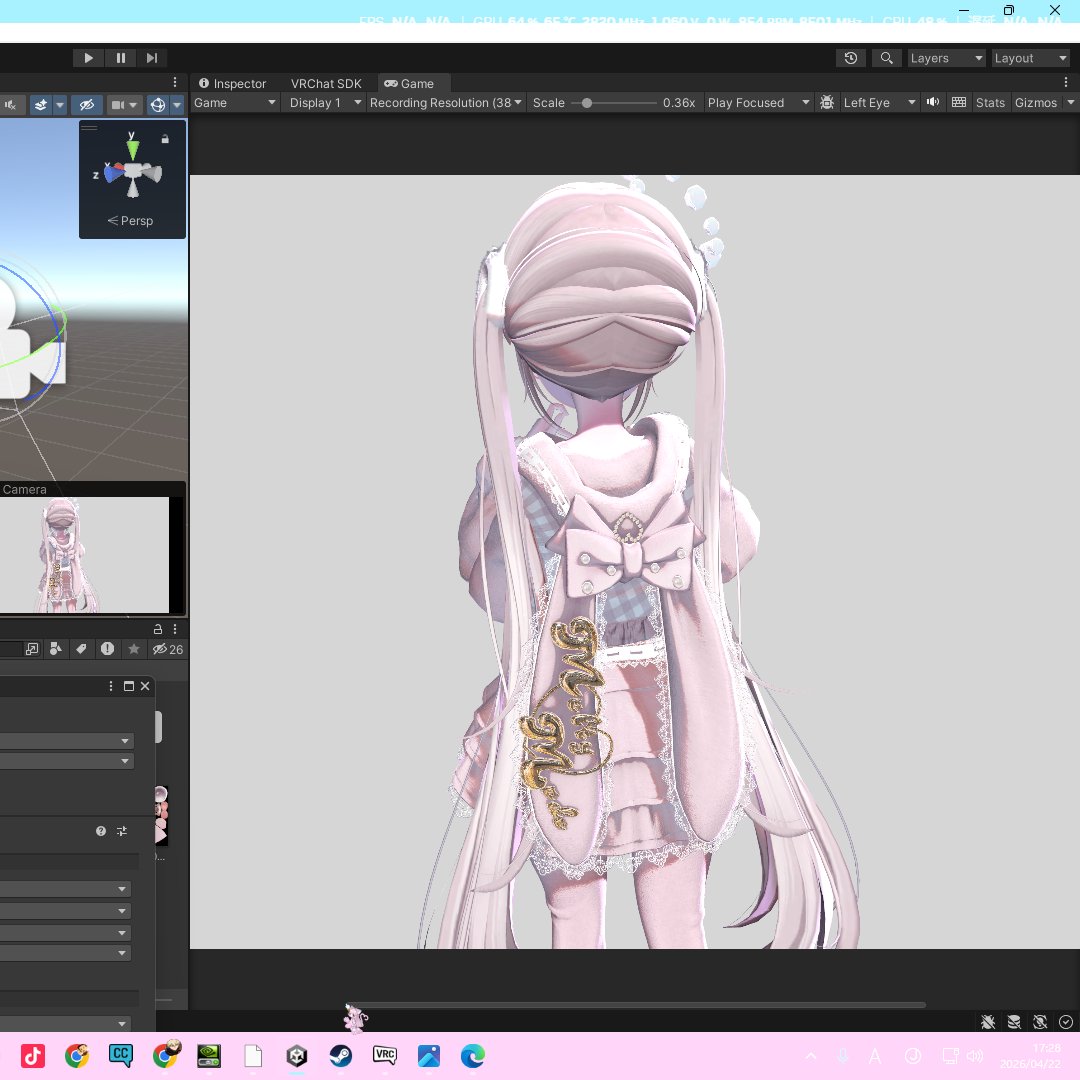
Task: Open the Display 1 dropdown
Action: 324,103
